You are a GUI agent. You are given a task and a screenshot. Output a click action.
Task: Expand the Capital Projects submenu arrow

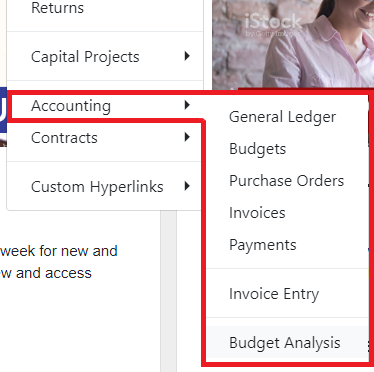point(187,56)
